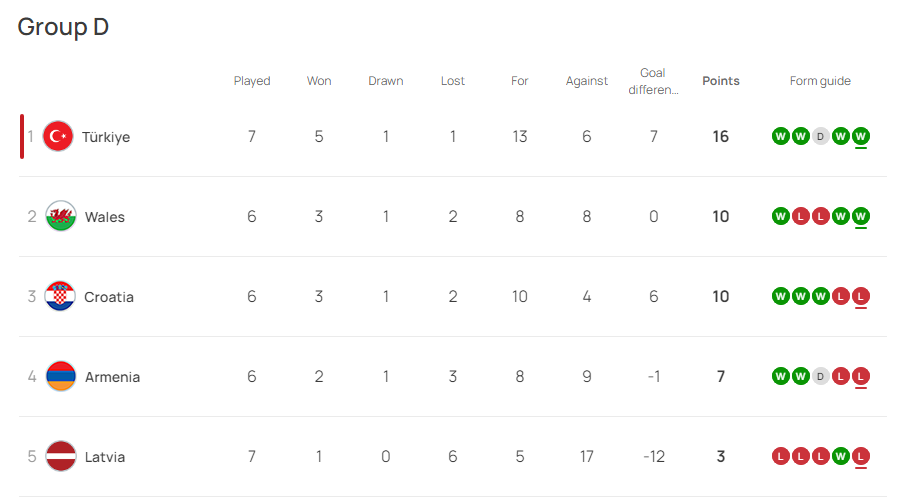This screenshot has width=908, height=504.
Task: Click the Group D heading
Action: pyautogui.click(x=63, y=27)
